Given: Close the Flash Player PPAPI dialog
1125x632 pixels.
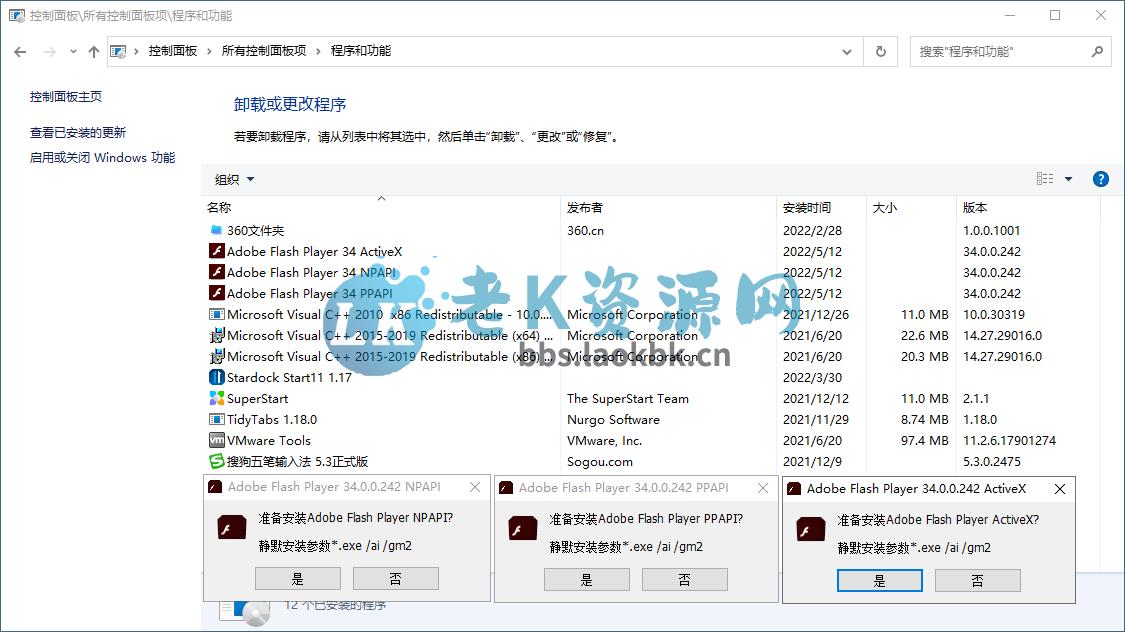Looking at the screenshot, I should tap(763, 488).
